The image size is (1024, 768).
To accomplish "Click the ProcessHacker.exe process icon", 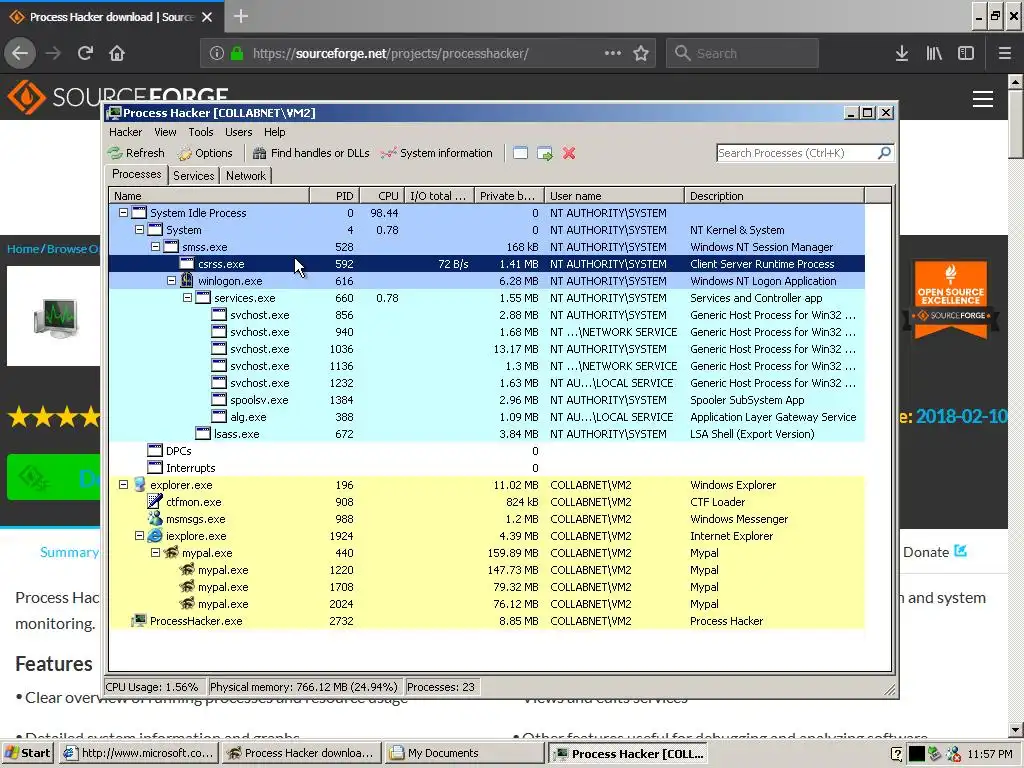I will point(139,620).
